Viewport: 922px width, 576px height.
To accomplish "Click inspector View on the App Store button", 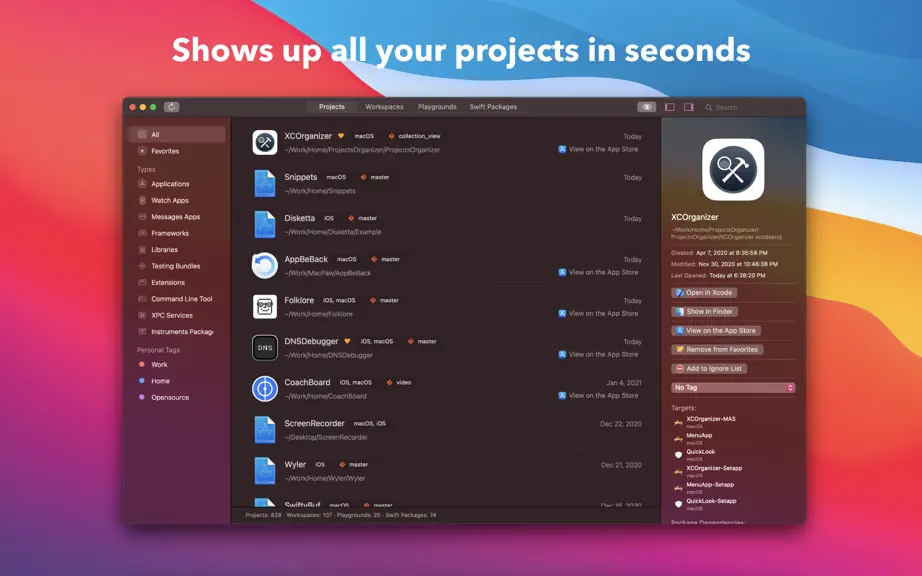I will pyautogui.click(x=716, y=331).
